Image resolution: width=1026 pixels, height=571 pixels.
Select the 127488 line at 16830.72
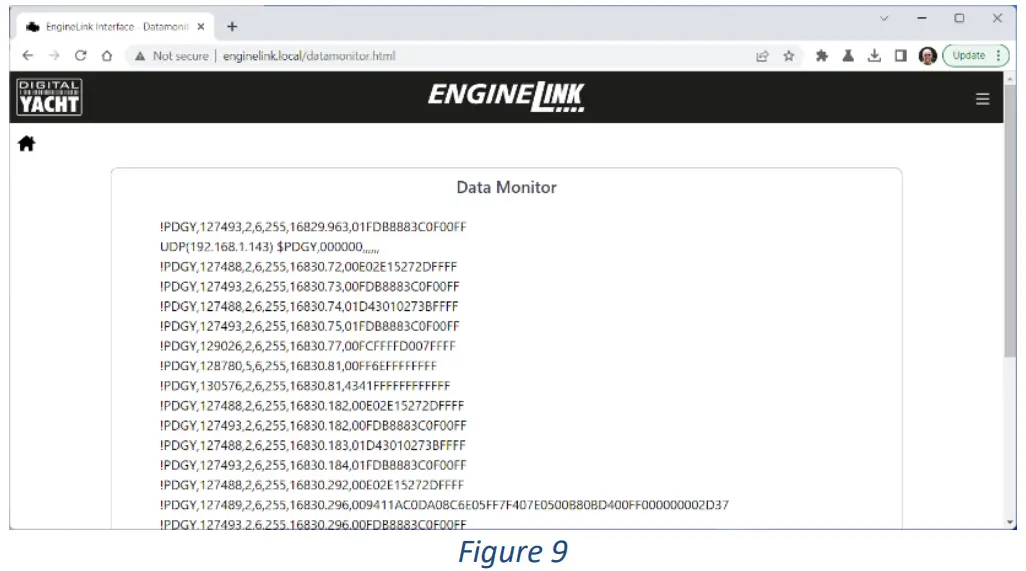tap(308, 267)
